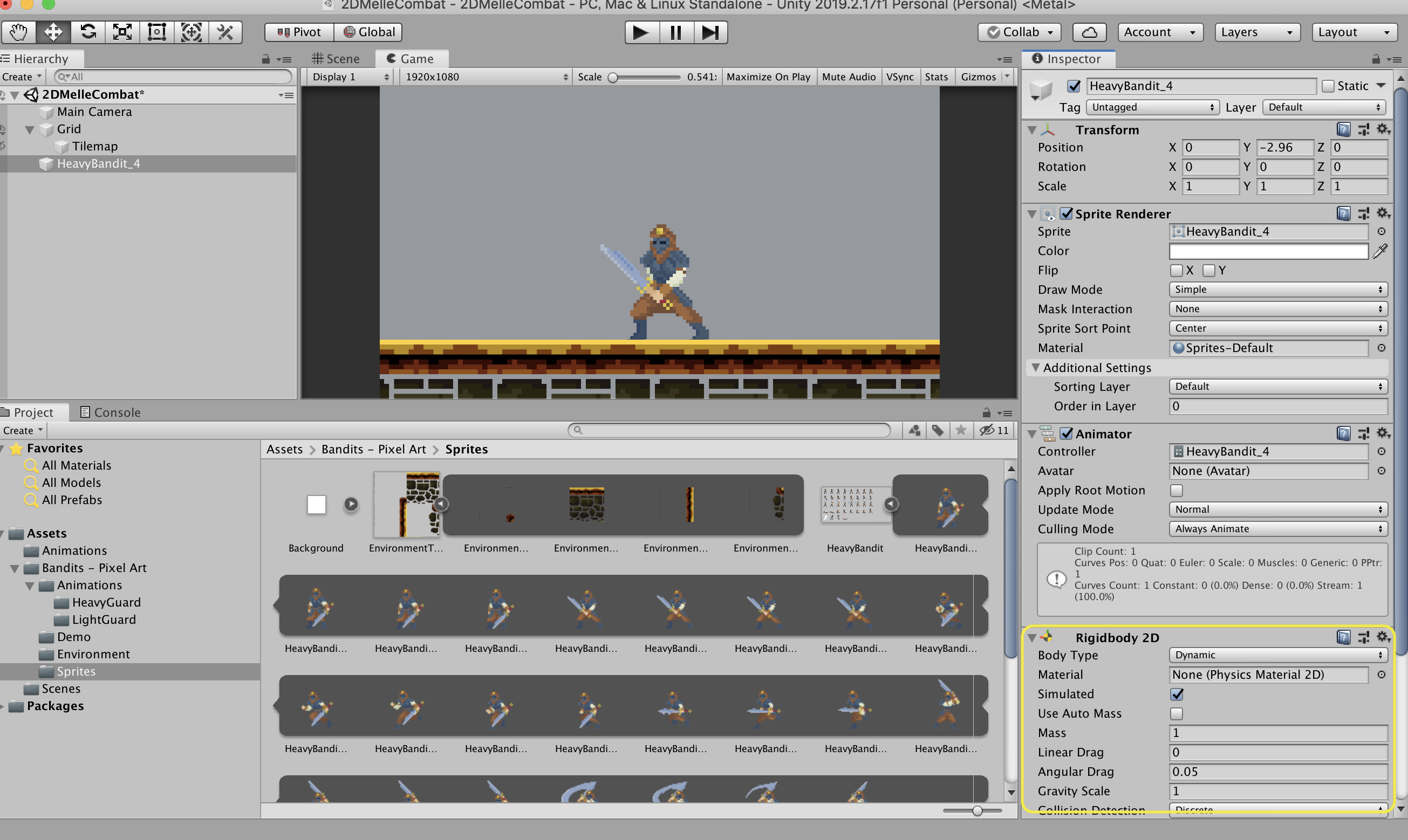Screen dimensions: 1408x840
Task: Select the Game tab
Action: (x=411, y=59)
